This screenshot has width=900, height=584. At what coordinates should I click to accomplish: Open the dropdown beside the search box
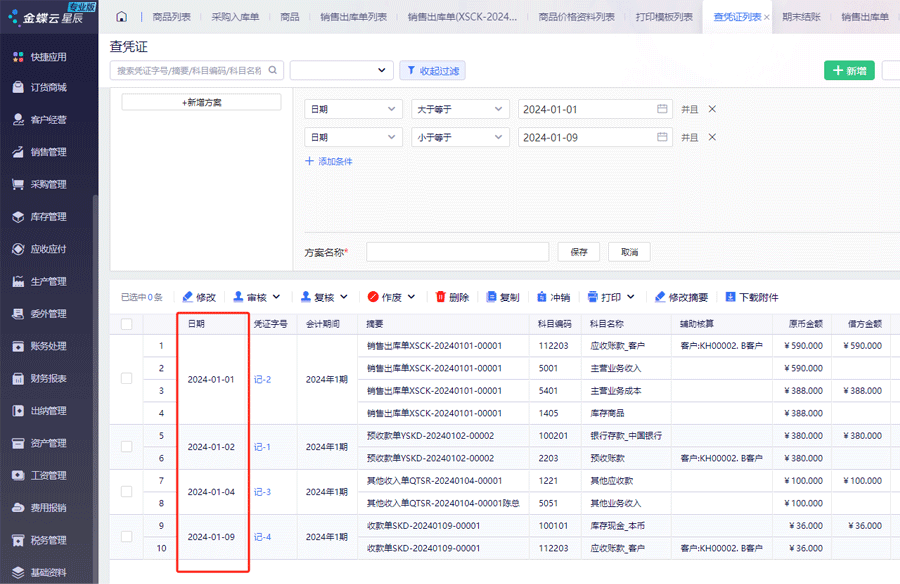pyautogui.click(x=342, y=70)
